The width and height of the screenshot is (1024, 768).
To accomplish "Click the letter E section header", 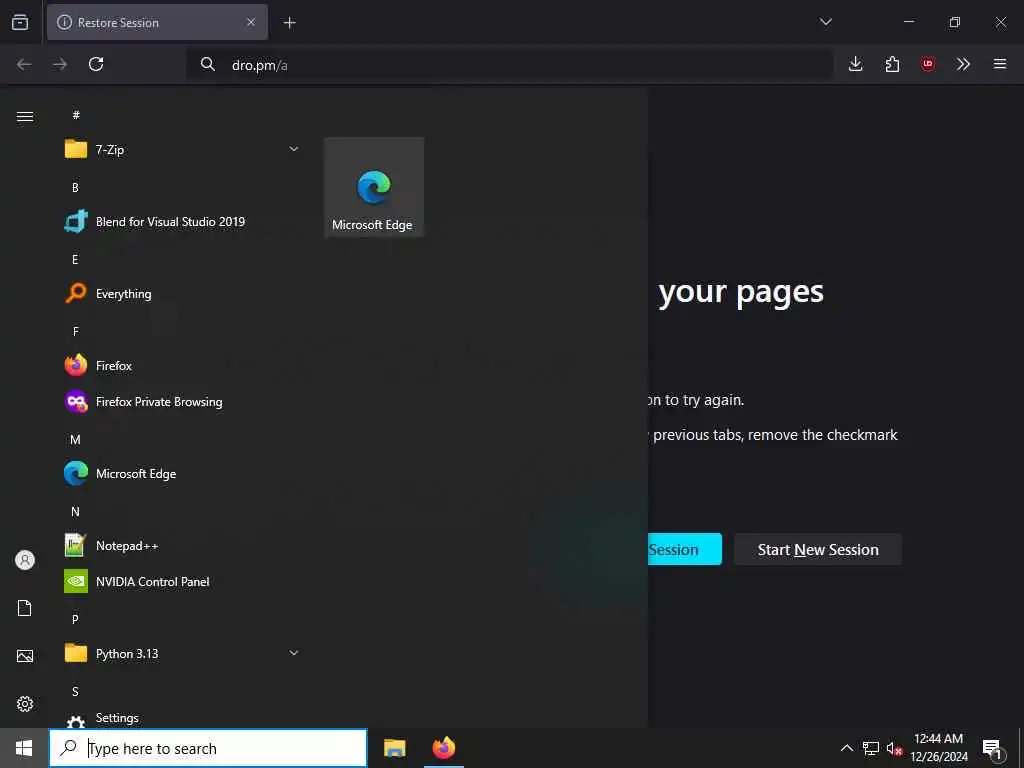I will pyautogui.click(x=75, y=259).
